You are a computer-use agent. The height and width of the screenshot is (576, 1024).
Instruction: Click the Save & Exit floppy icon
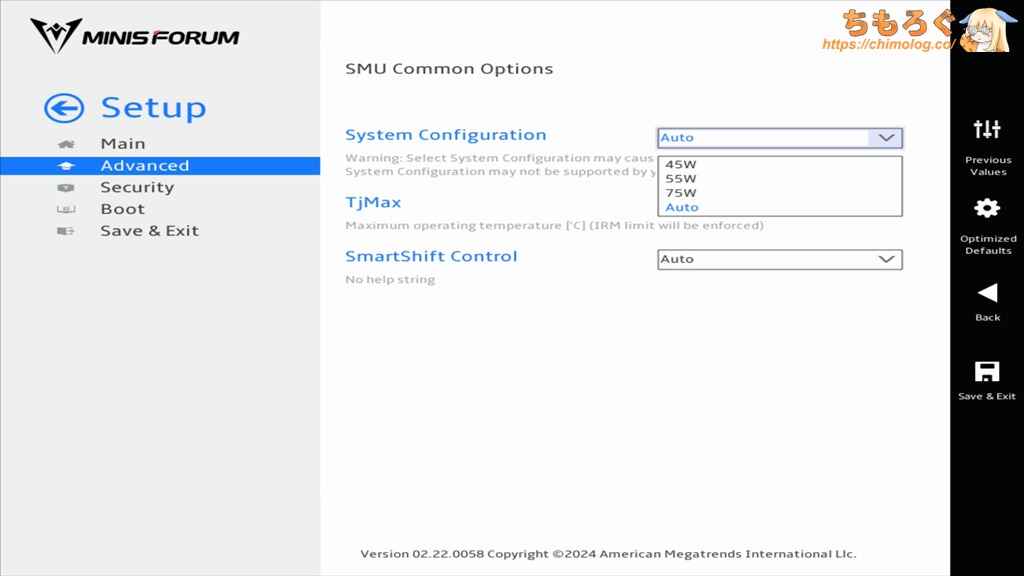(987, 372)
